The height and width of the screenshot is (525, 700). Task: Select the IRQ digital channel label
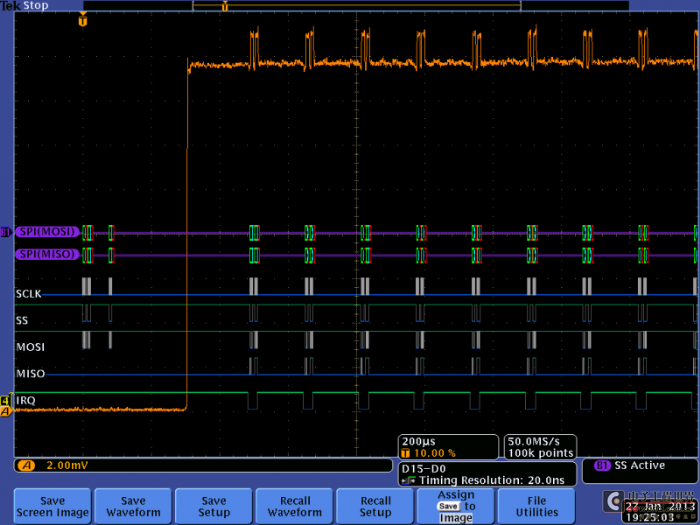25,400
